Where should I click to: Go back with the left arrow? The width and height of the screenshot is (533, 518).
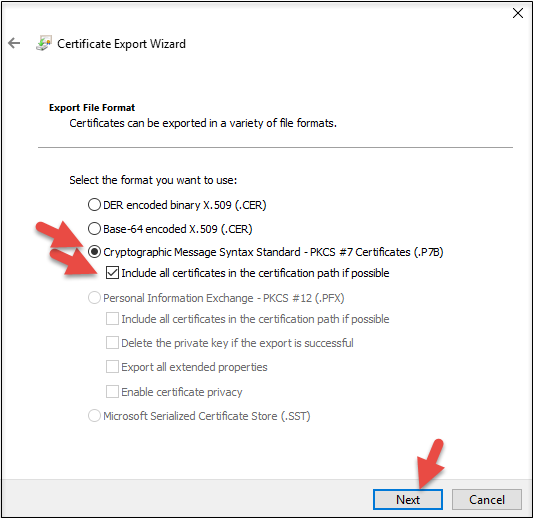(14, 43)
